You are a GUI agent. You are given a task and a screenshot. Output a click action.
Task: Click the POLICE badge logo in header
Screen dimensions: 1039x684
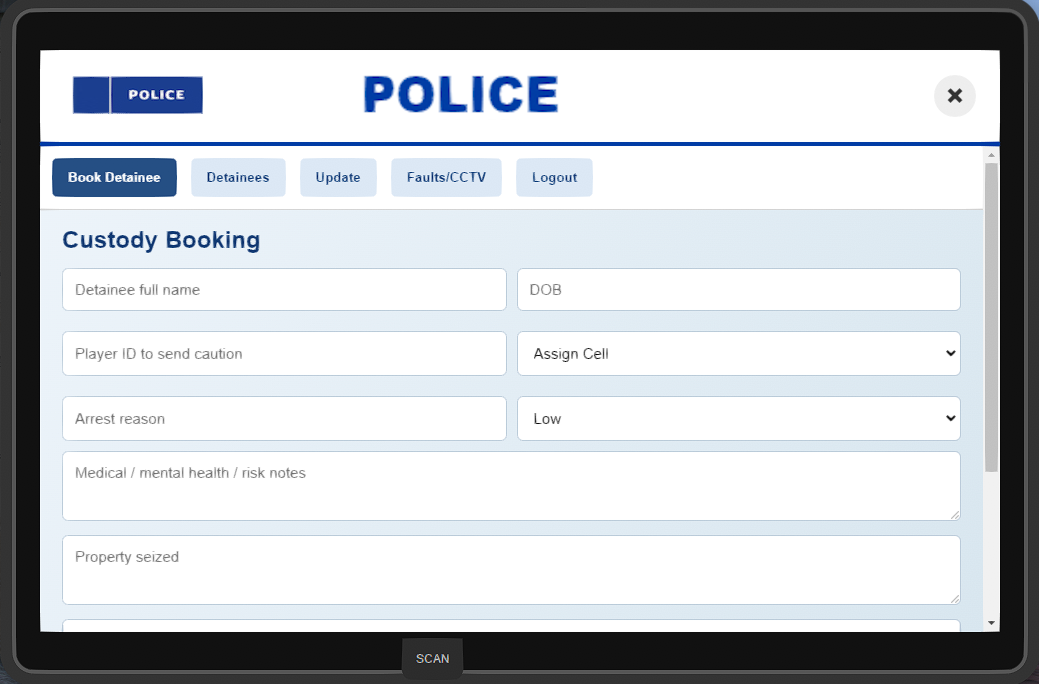[138, 95]
